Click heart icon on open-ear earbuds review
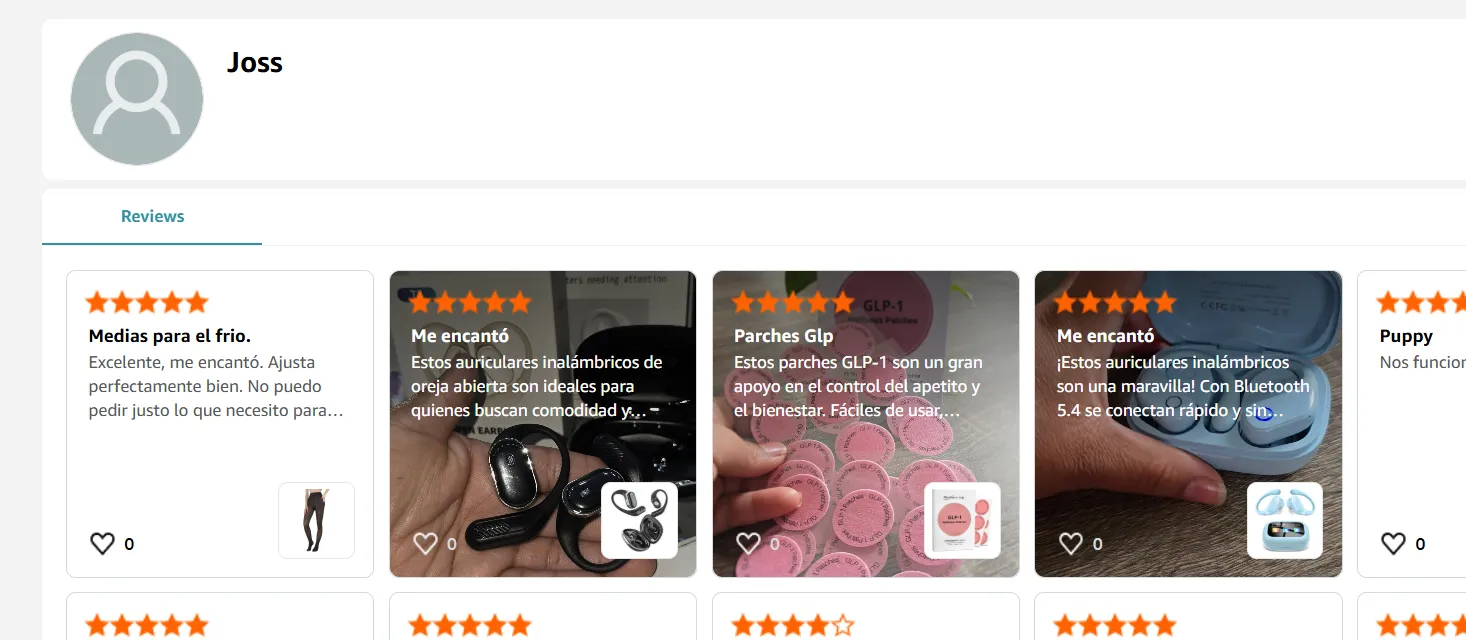 (x=426, y=544)
